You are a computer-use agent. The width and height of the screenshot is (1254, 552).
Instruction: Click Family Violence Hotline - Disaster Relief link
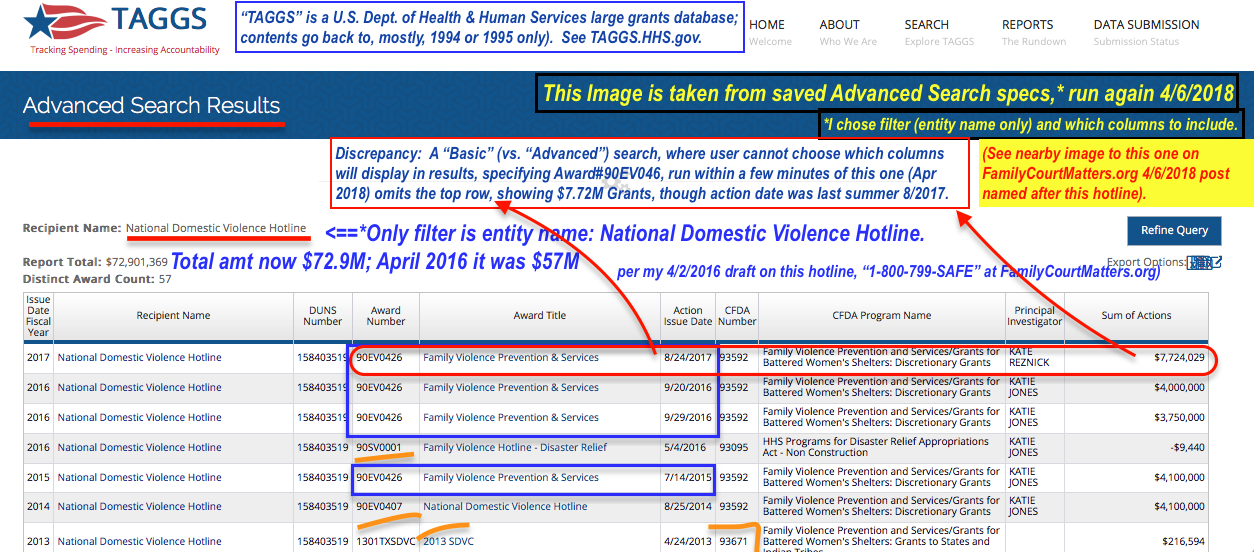[x=514, y=448]
